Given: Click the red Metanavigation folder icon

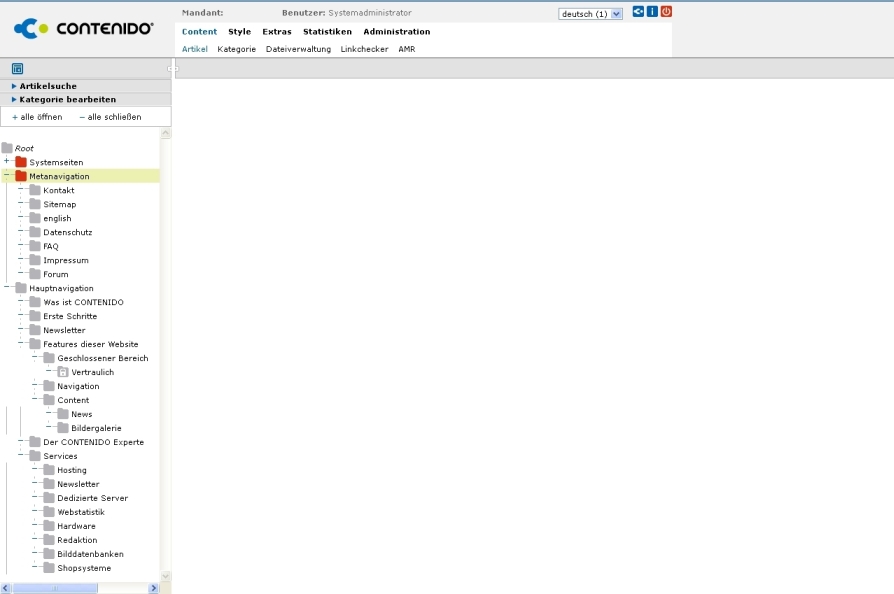Looking at the screenshot, I should [x=21, y=176].
